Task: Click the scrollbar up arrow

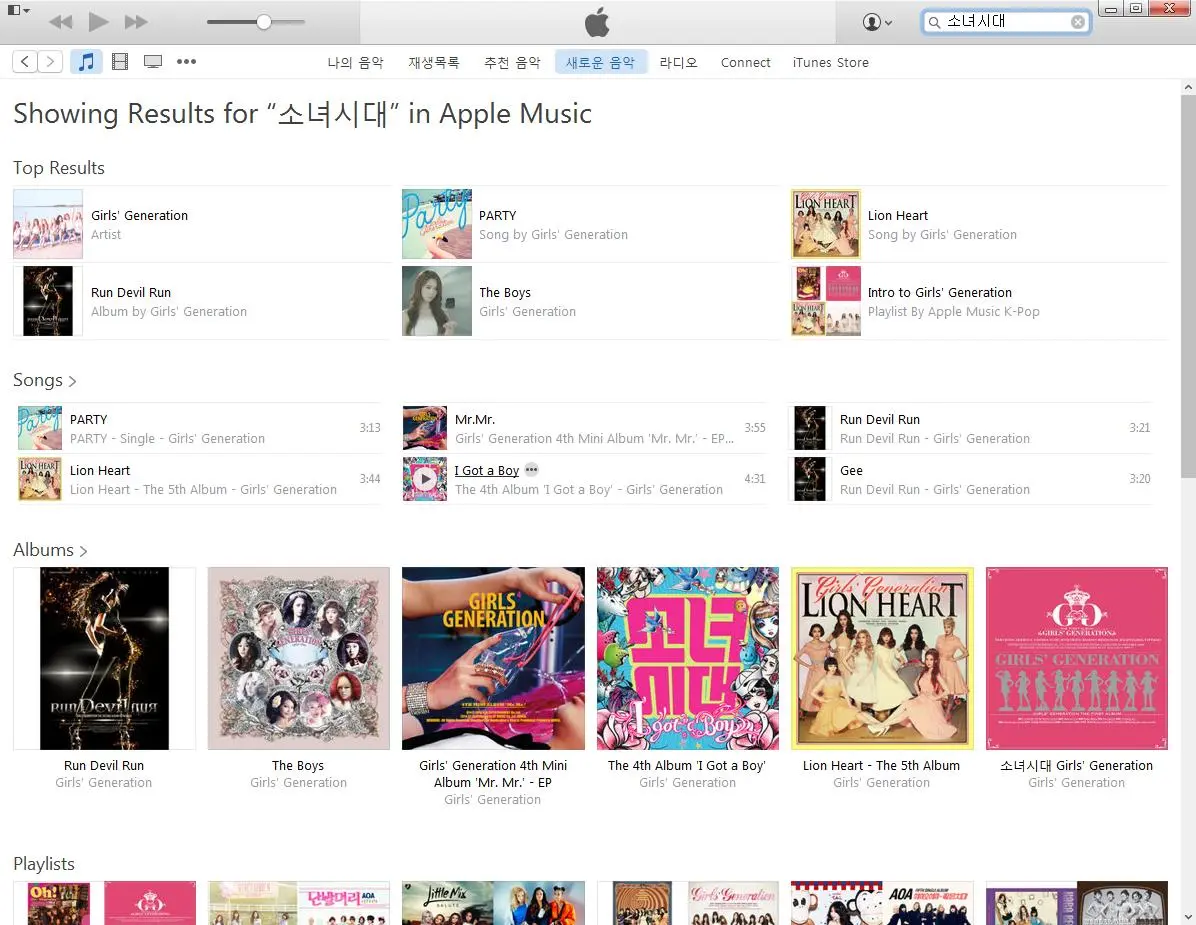Action: point(1188,88)
